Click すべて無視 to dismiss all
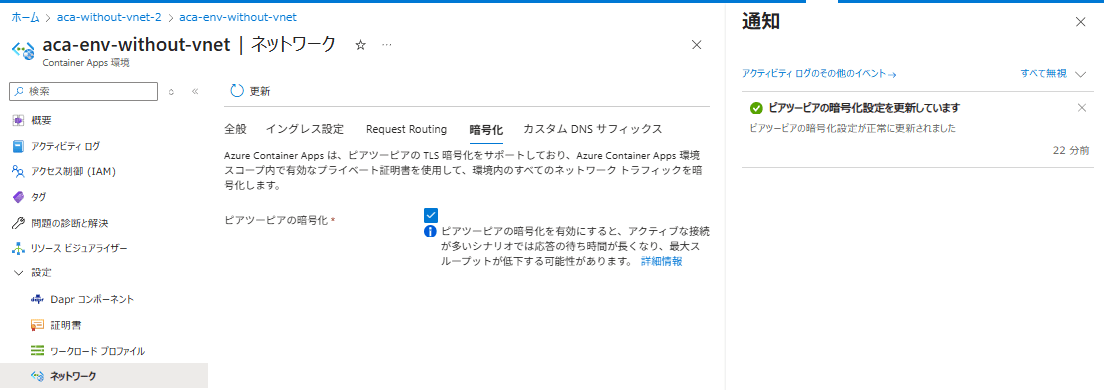The width and height of the screenshot is (1104, 390). pos(1043,73)
